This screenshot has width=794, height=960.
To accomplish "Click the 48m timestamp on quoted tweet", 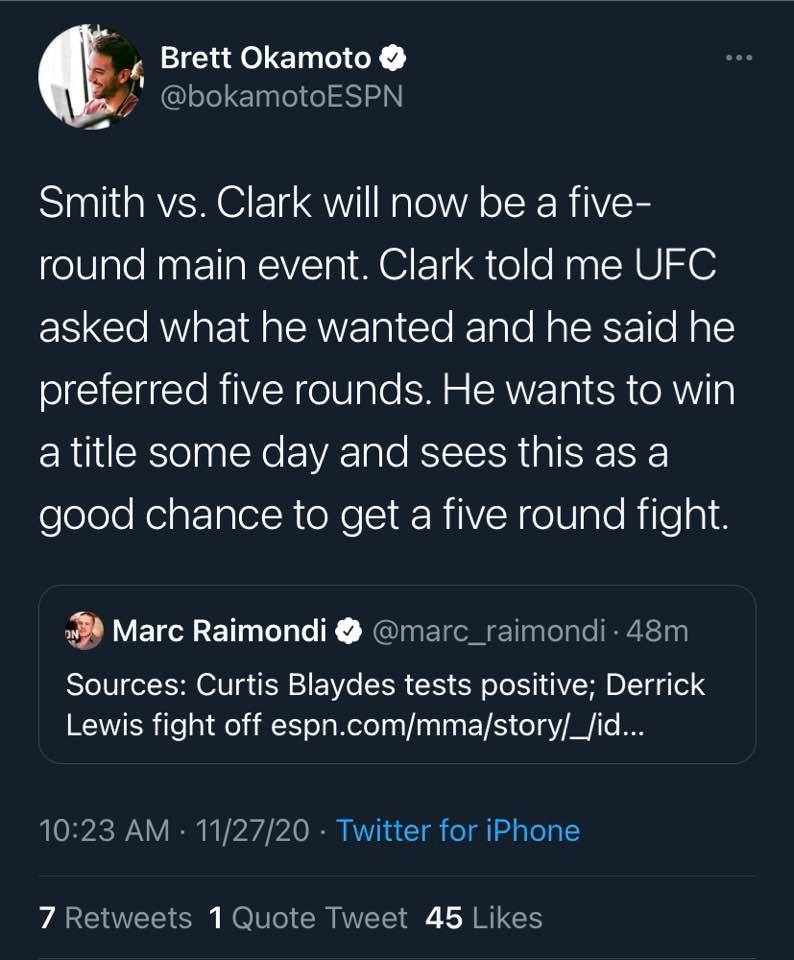I will pyautogui.click(x=661, y=631).
